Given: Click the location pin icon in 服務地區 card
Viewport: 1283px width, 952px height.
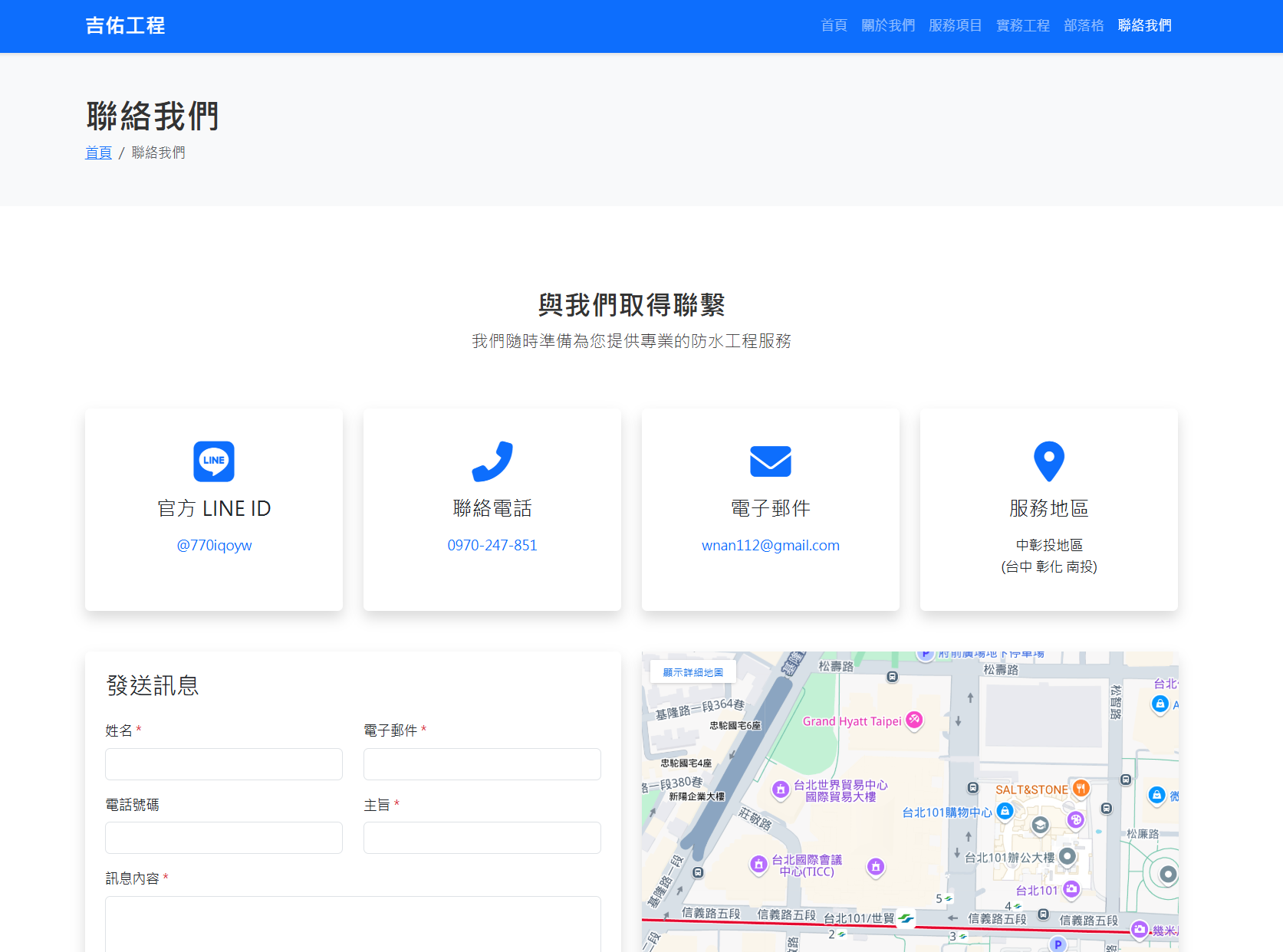Looking at the screenshot, I should tap(1048, 461).
